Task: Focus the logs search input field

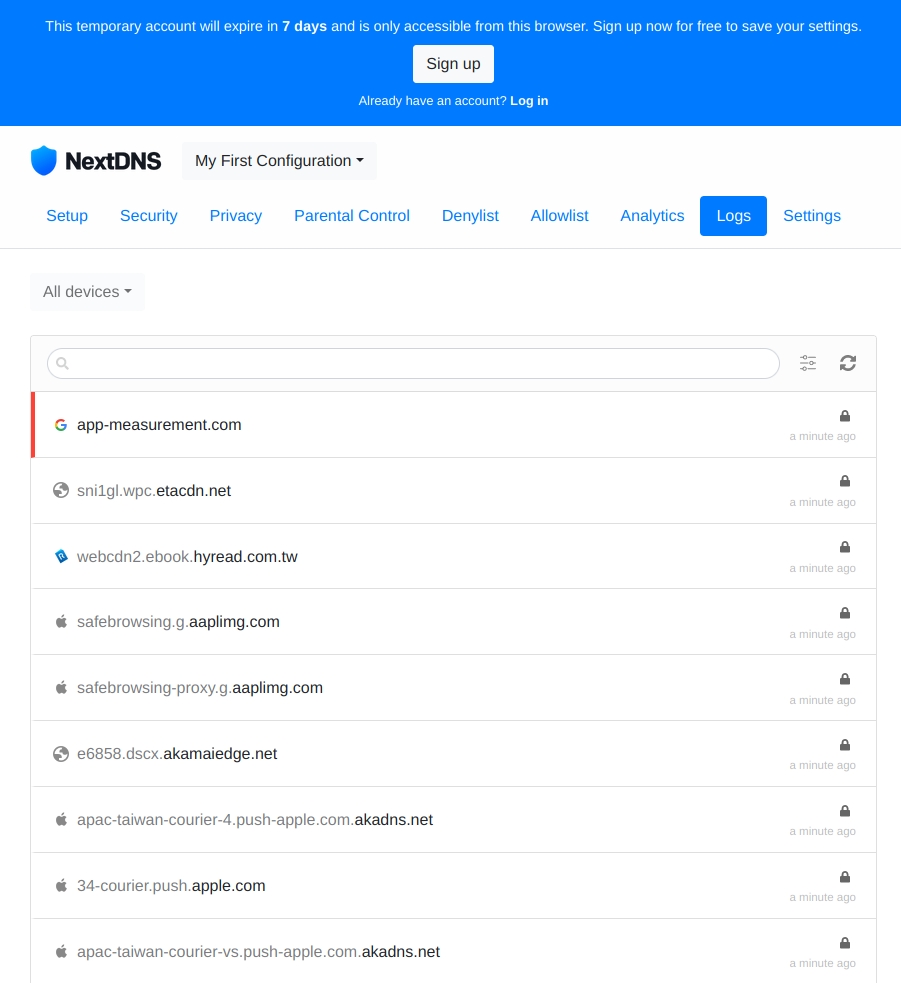Action: click(x=420, y=363)
